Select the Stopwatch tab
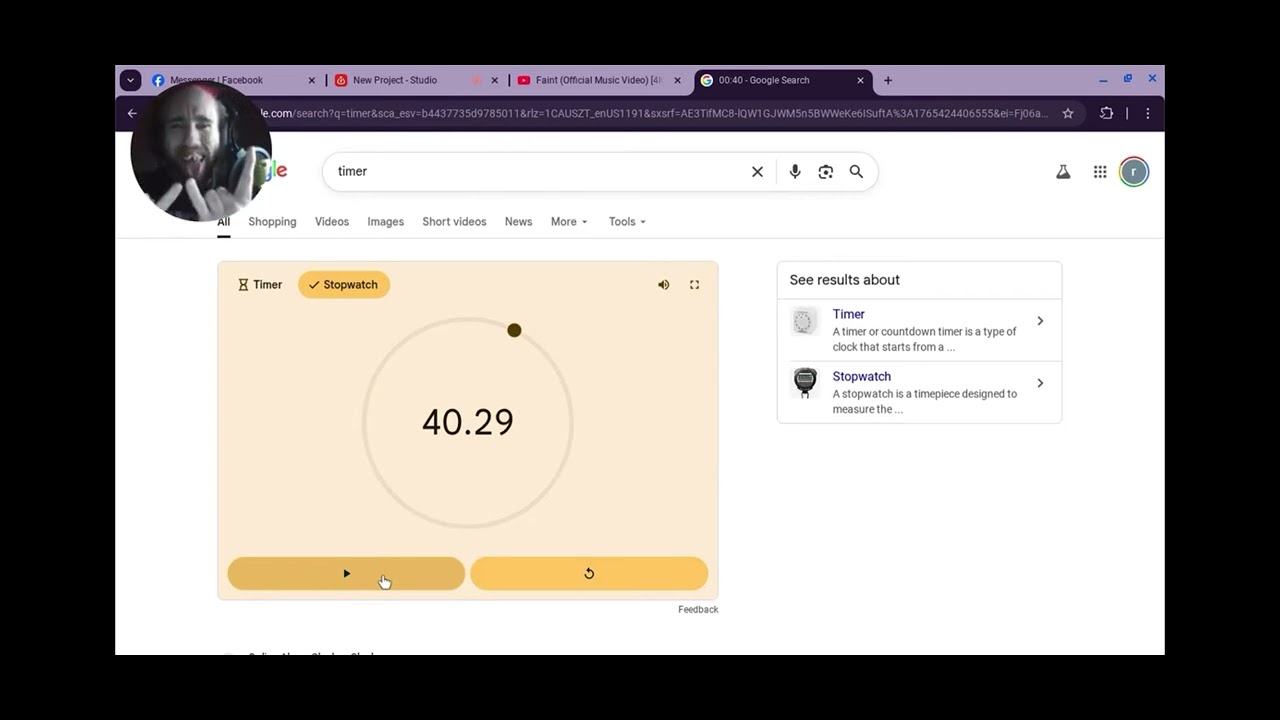The height and width of the screenshot is (720, 1280). click(344, 285)
